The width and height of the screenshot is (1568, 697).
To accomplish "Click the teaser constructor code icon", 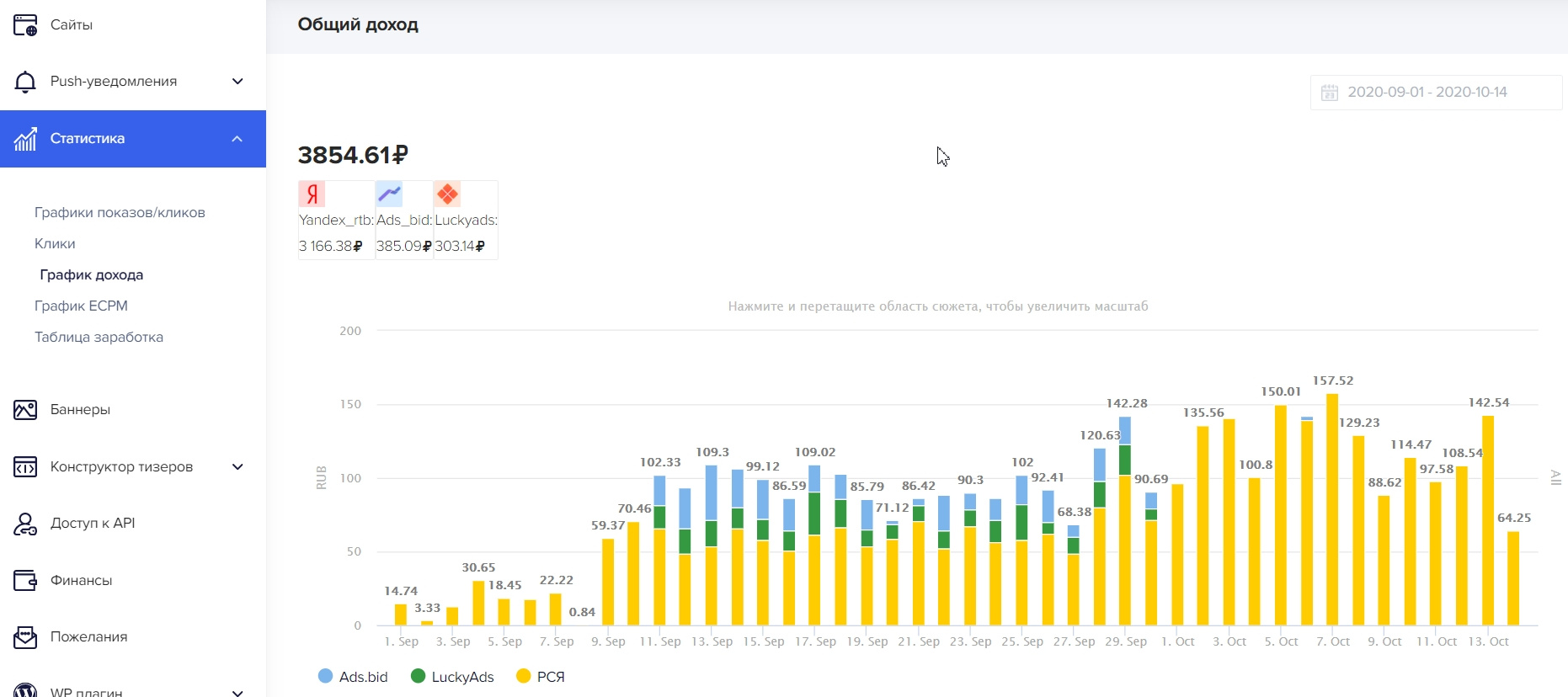I will point(25,466).
